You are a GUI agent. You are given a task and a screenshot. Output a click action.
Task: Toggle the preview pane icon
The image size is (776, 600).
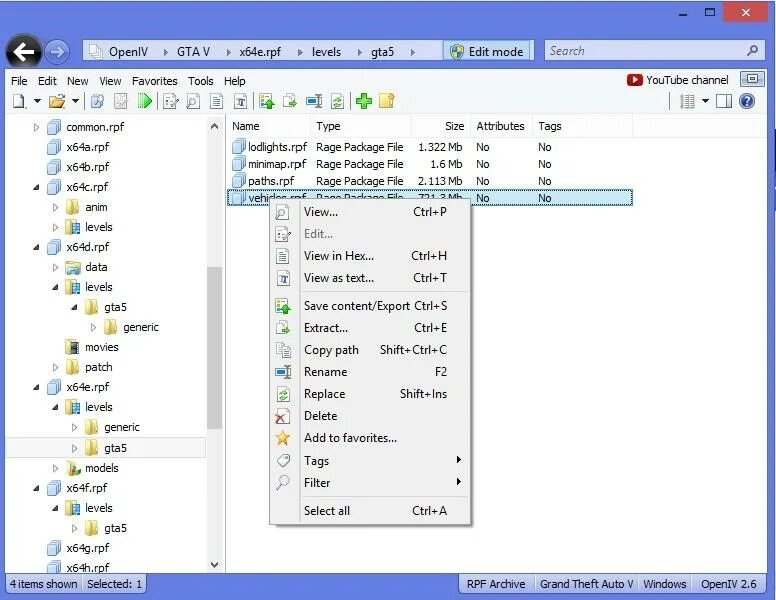tap(724, 101)
